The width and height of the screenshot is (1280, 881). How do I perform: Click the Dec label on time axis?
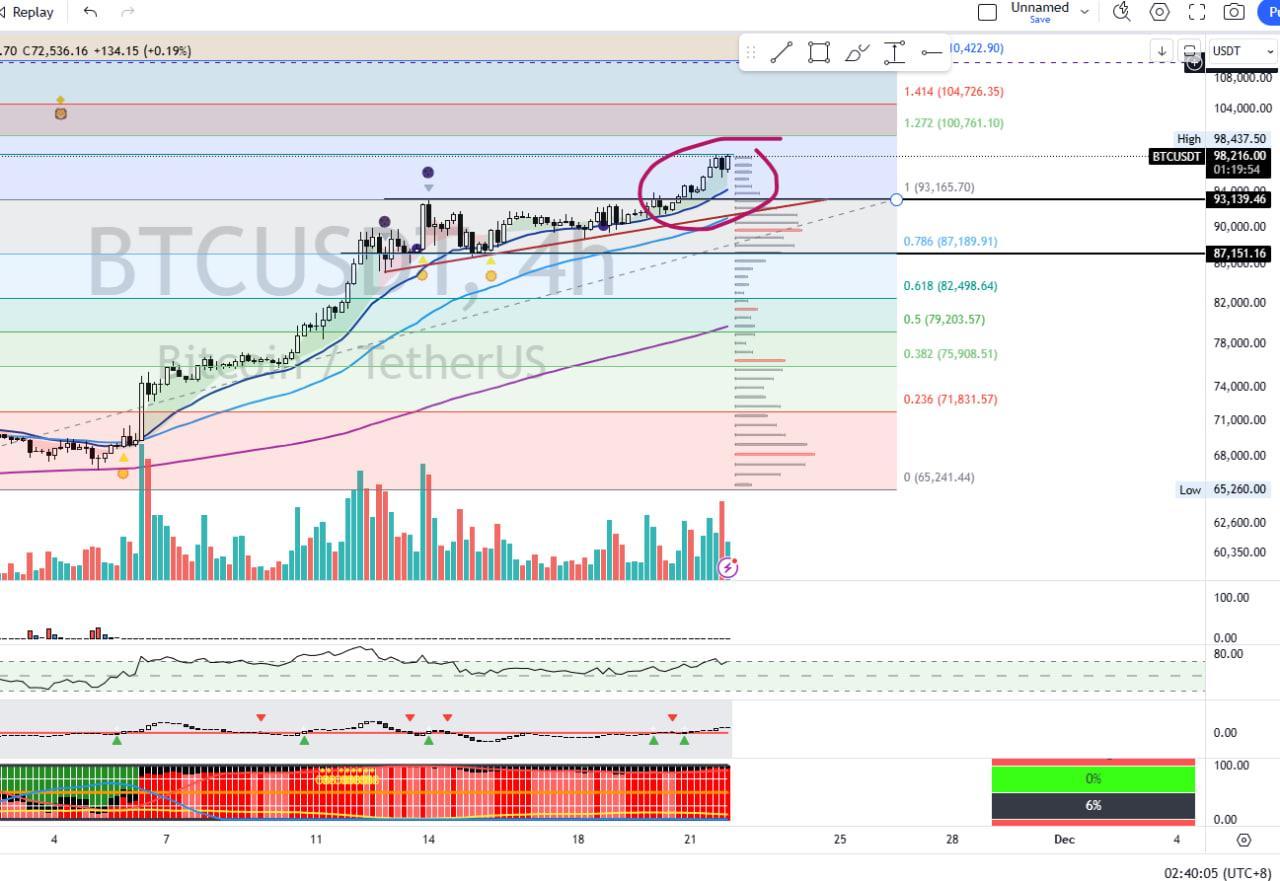tap(1064, 839)
